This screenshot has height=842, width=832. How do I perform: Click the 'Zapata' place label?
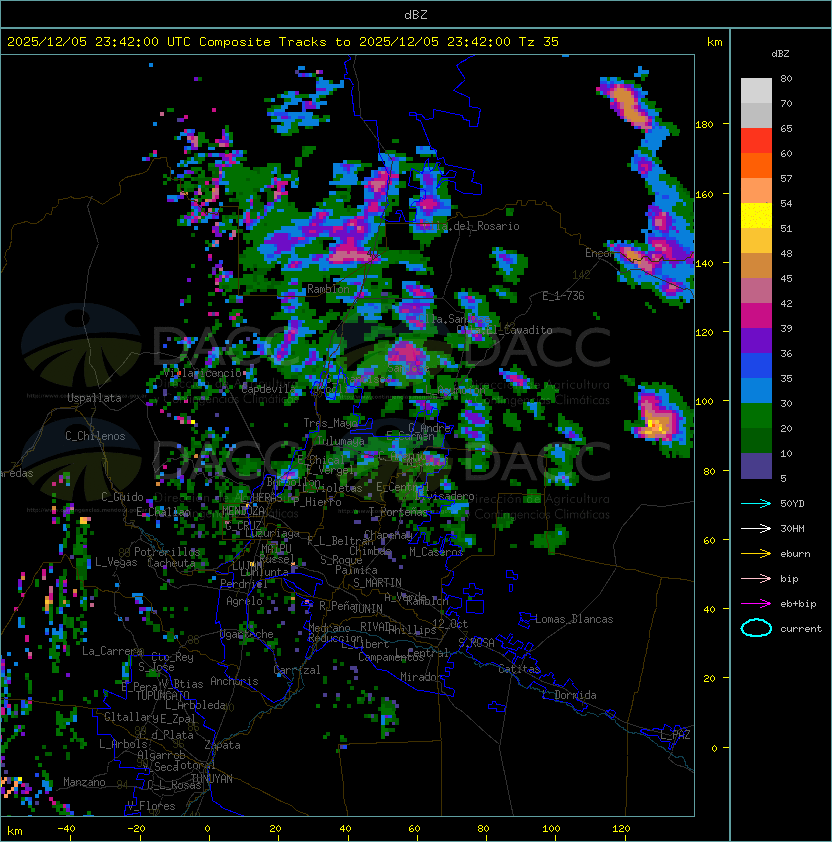[x=222, y=745]
